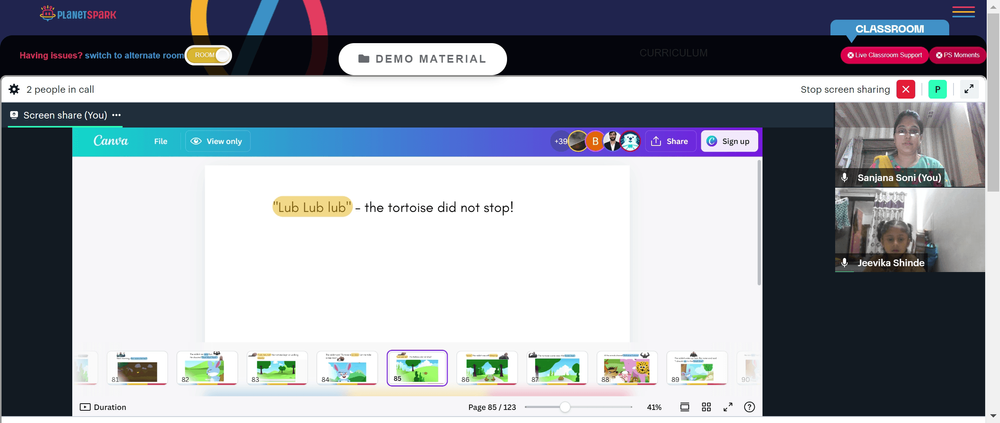The image size is (1000, 423).
Task: Click the Canva Sign up button
Action: click(x=729, y=142)
